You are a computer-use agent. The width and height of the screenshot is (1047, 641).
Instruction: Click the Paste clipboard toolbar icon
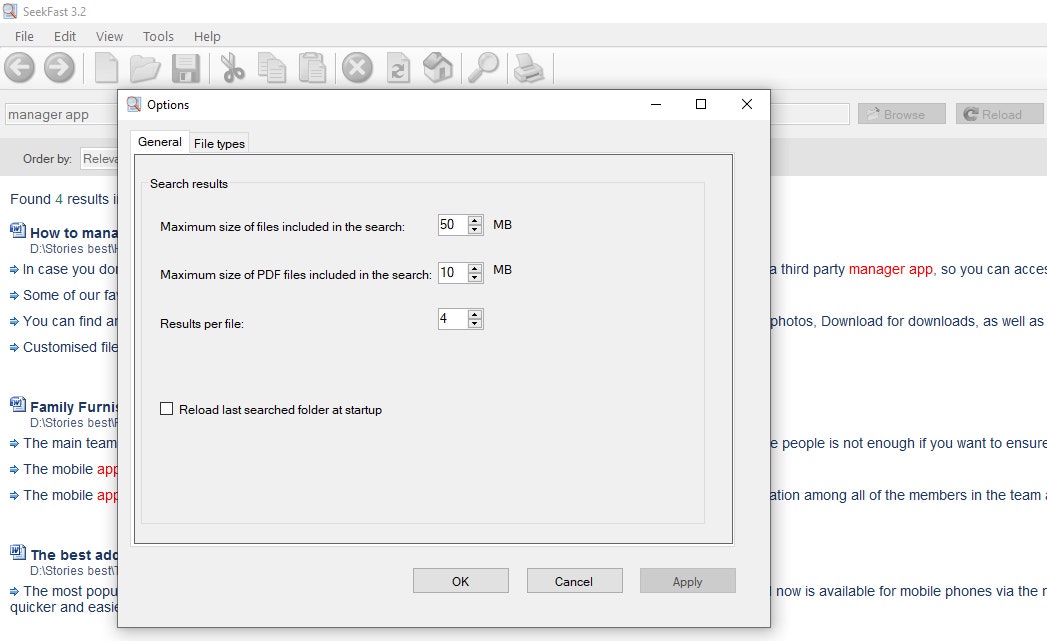[x=312, y=67]
